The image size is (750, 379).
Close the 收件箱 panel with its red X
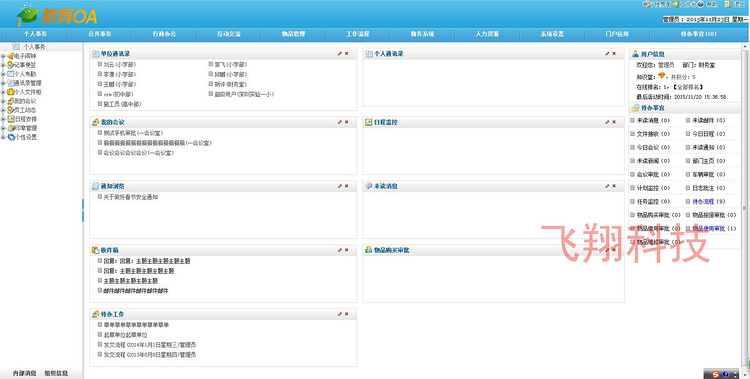[346, 250]
